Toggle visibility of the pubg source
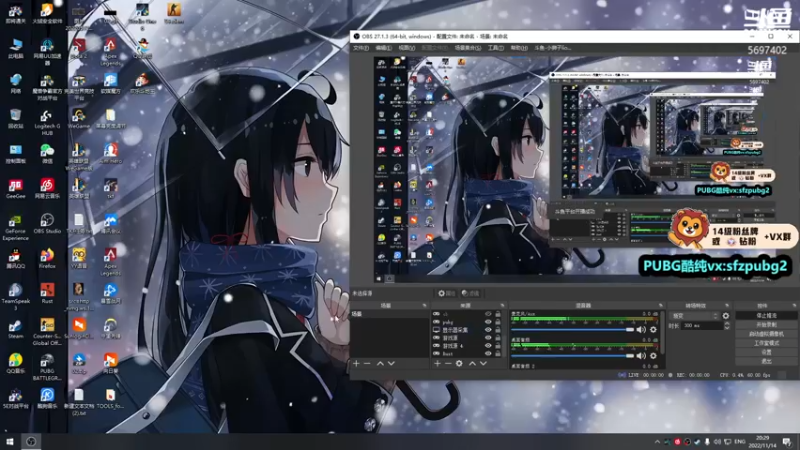 coord(488,322)
